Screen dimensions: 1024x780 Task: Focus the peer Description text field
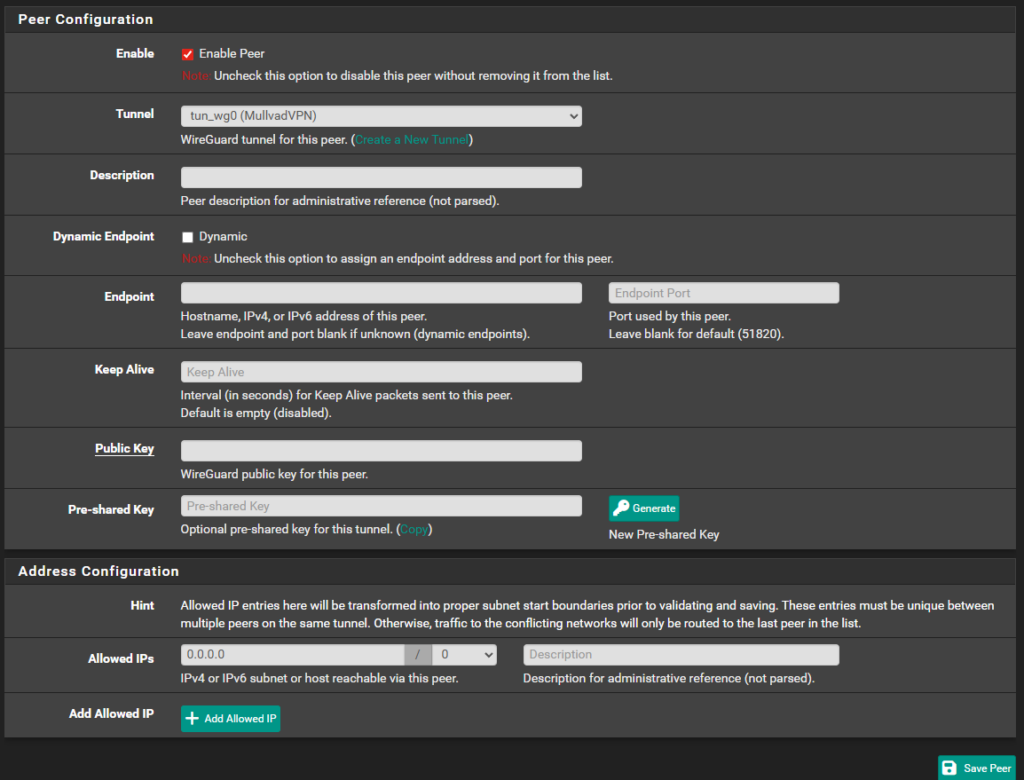[x=381, y=177]
